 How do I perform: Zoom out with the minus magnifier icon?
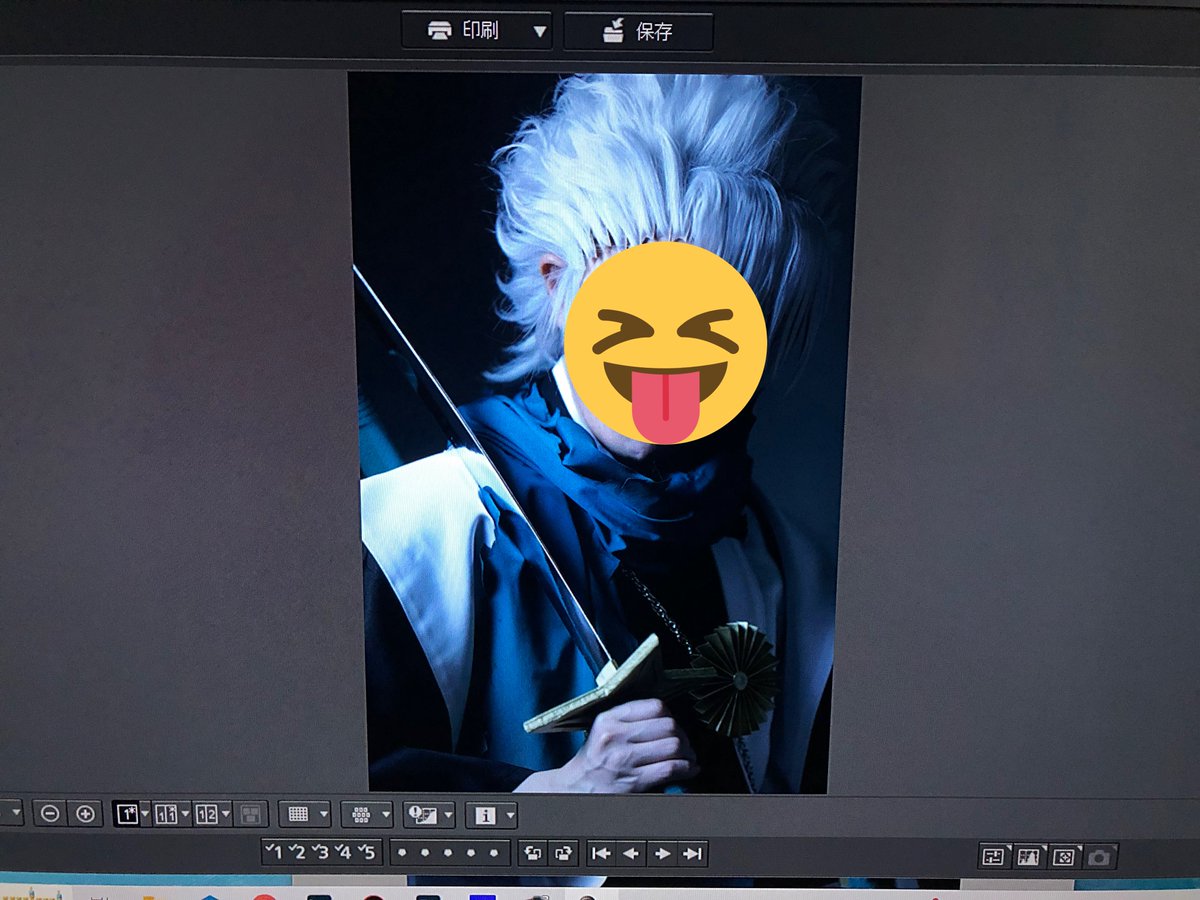tap(49, 813)
